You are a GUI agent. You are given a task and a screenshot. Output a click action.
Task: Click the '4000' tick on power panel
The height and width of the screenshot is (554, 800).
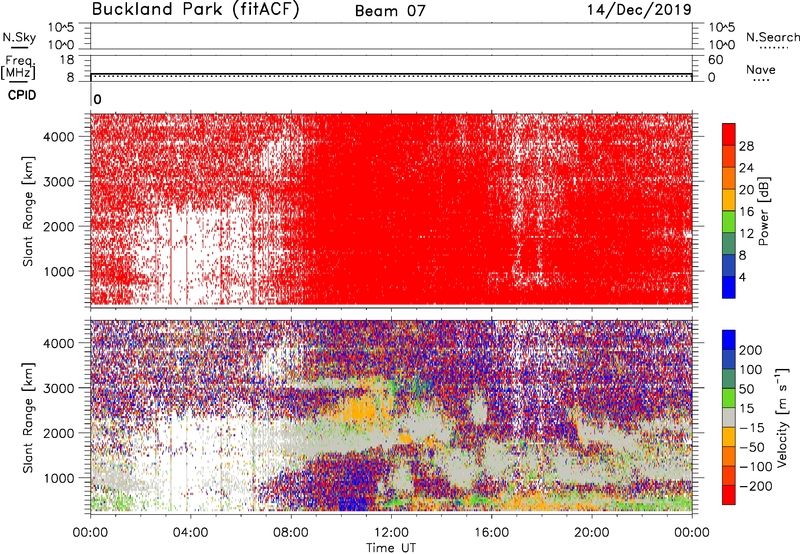tap(59, 136)
